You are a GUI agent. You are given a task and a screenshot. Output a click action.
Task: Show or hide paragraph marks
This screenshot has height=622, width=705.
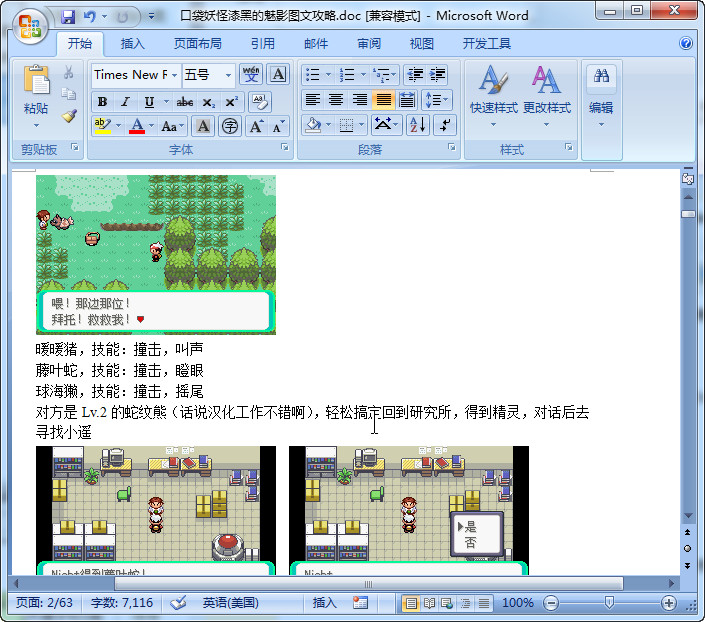[x=445, y=125]
